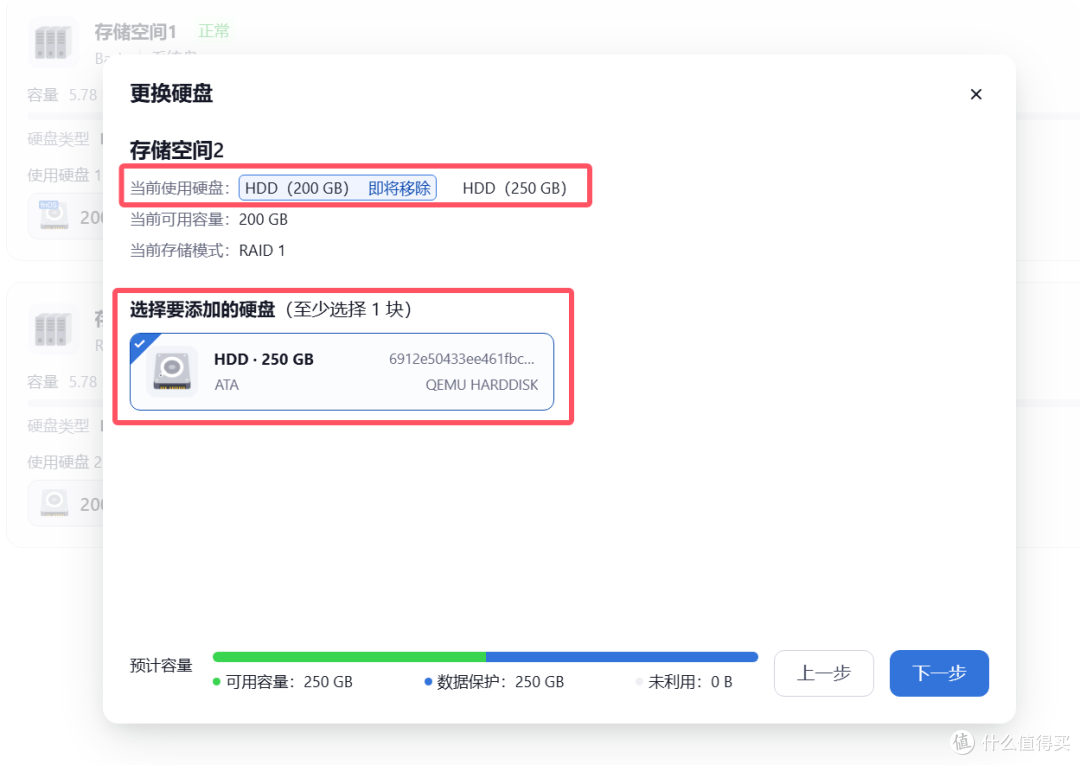Viewport: 1080px width, 765px height.
Task: Click the NAS icon on 存储空间1 card
Action: pos(51,42)
